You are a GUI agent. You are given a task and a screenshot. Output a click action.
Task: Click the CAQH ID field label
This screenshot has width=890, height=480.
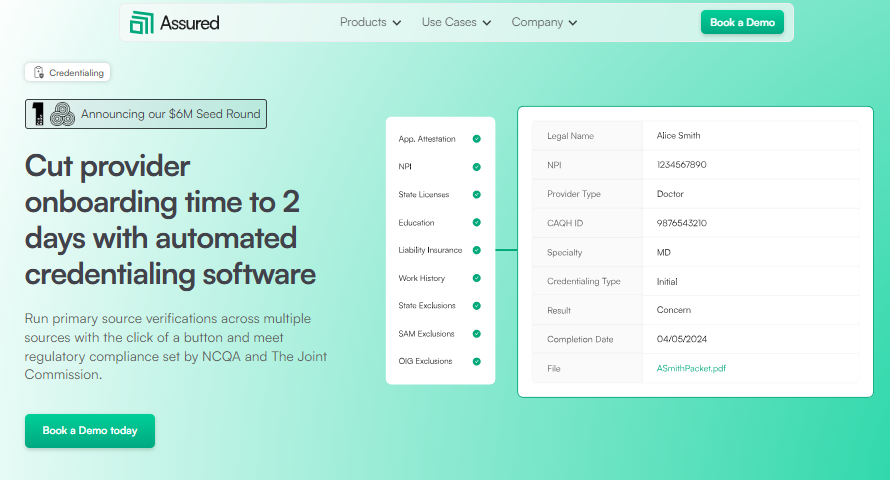pos(565,223)
